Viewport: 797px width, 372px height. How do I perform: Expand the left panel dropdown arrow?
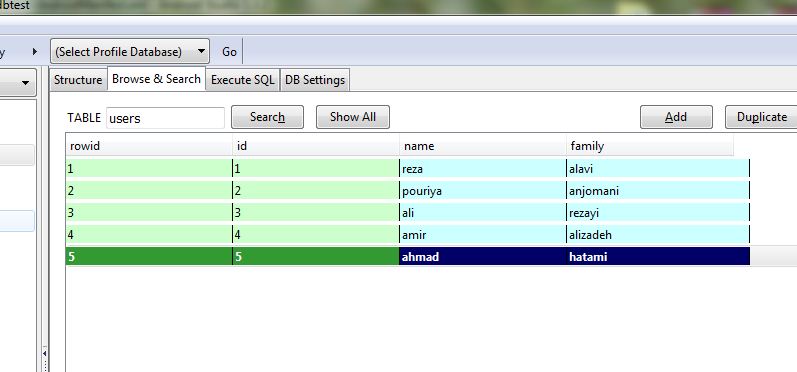(x=25, y=83)
